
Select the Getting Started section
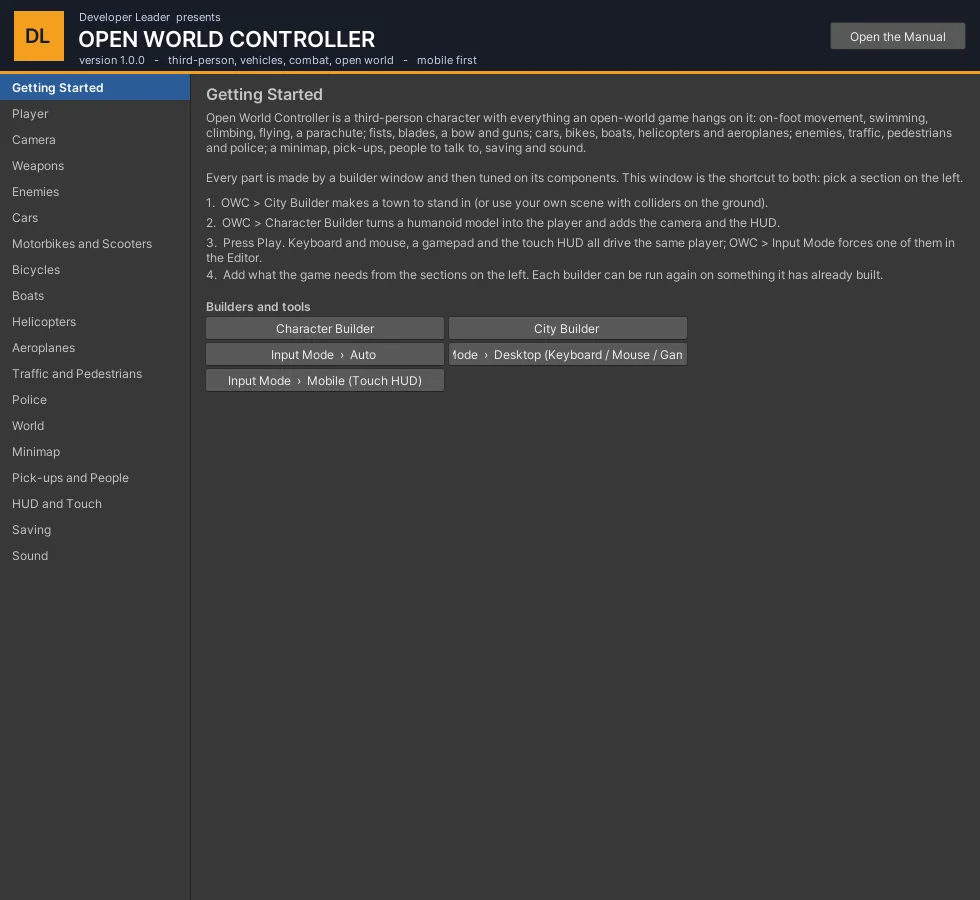click(x=95, y=88)
